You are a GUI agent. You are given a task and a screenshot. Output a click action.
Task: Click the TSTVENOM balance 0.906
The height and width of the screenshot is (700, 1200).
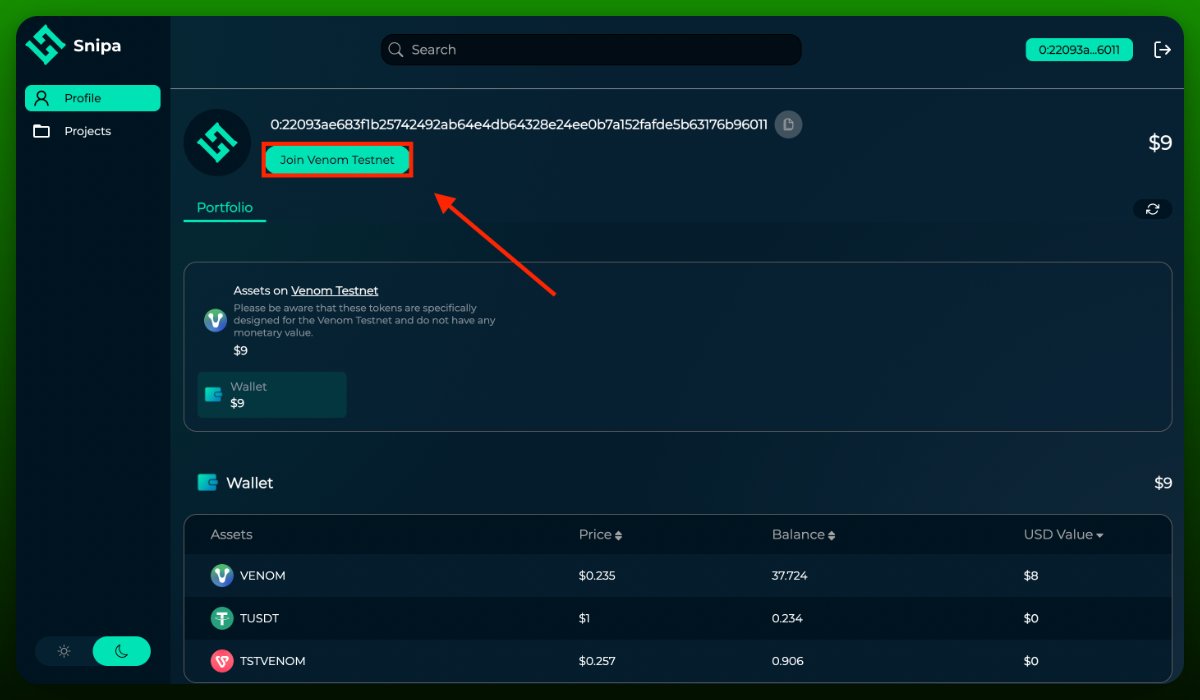tap(788, 661)
